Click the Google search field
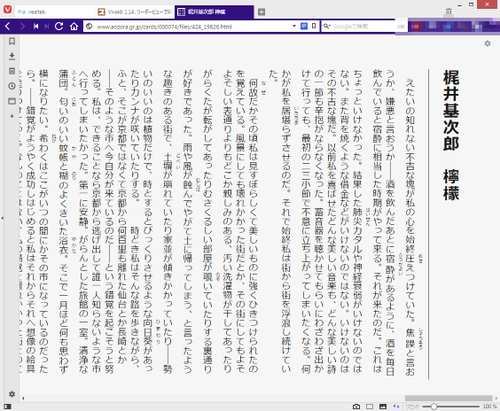The image size is (500, 411). click(363, 26)
